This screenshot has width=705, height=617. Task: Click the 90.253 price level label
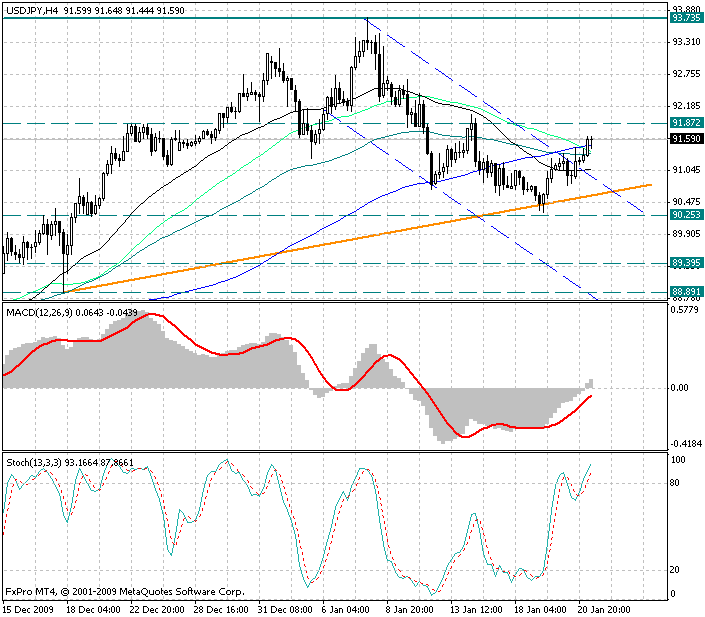tap(686, 215)
